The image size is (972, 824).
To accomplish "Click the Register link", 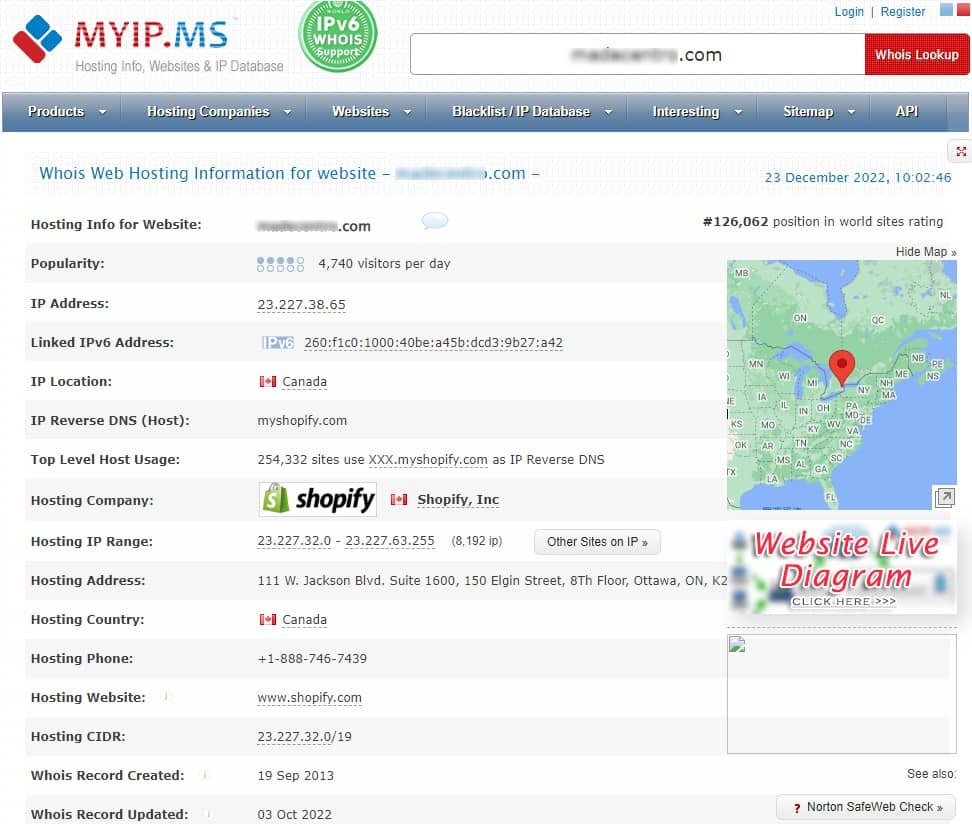I will (x=903, y=12).
